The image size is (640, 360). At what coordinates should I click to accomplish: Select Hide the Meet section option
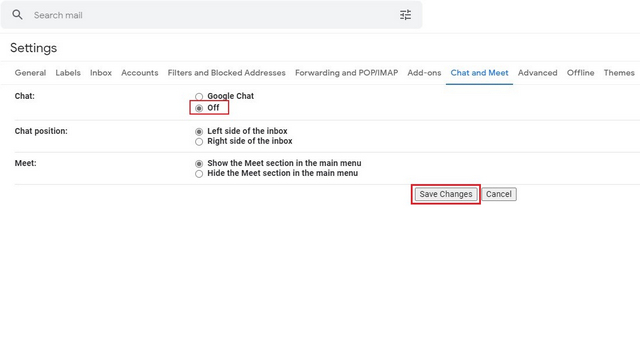pyautogui.click(x=199, y=174)
